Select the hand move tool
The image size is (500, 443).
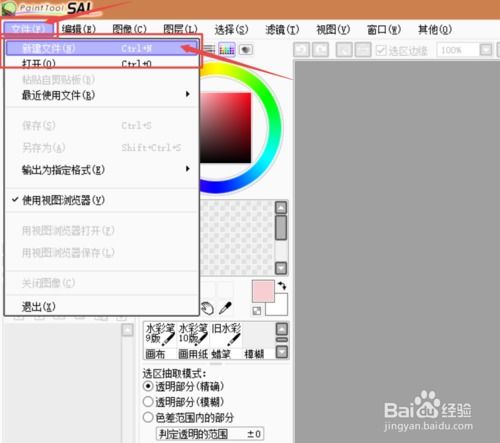point(208,308)
